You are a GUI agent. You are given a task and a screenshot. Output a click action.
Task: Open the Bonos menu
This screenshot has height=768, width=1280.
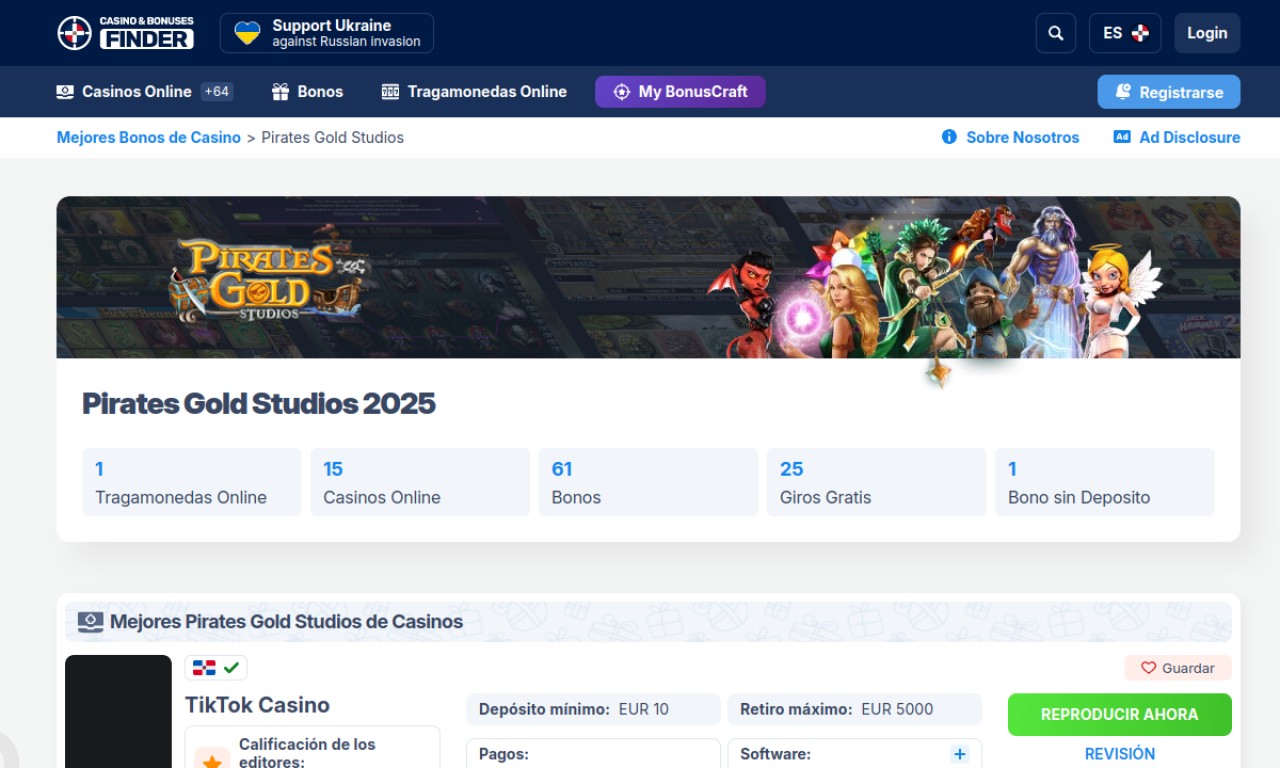[307, 92]
